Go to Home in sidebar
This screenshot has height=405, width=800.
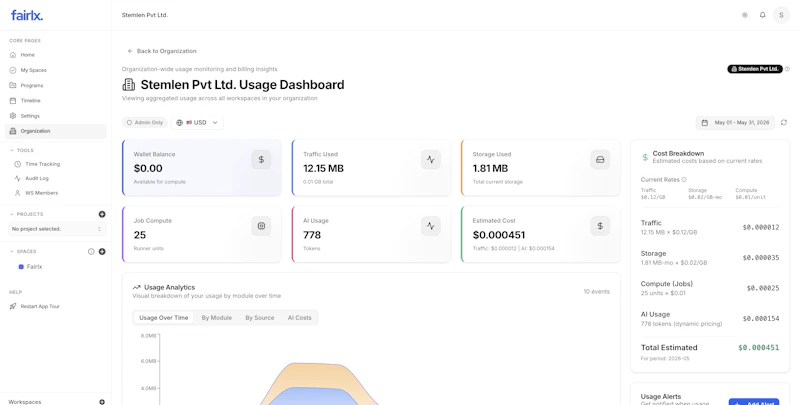56,55
